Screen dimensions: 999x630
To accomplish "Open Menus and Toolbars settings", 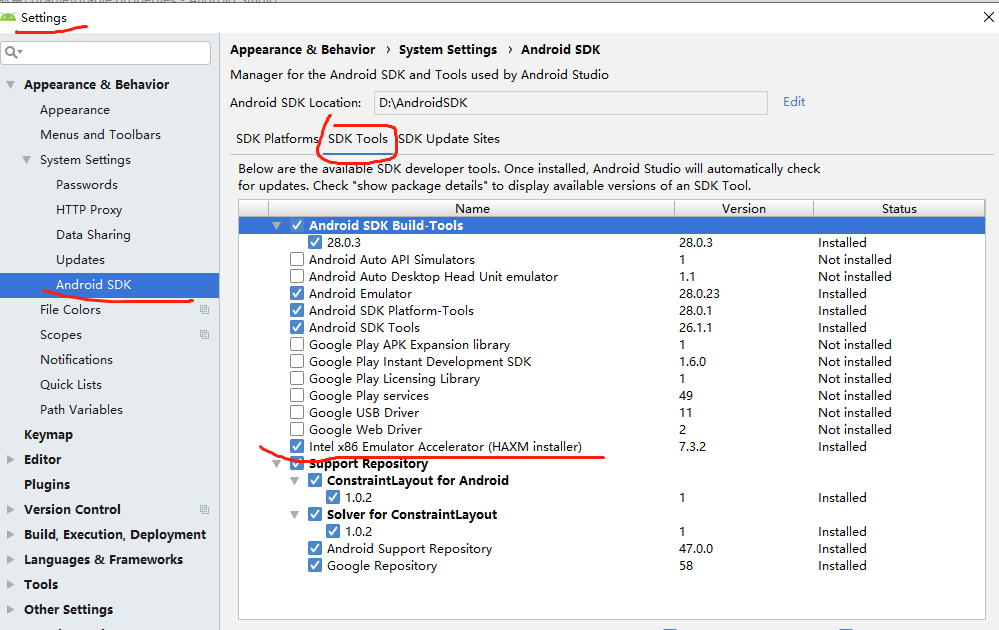I will click(101, 134).
